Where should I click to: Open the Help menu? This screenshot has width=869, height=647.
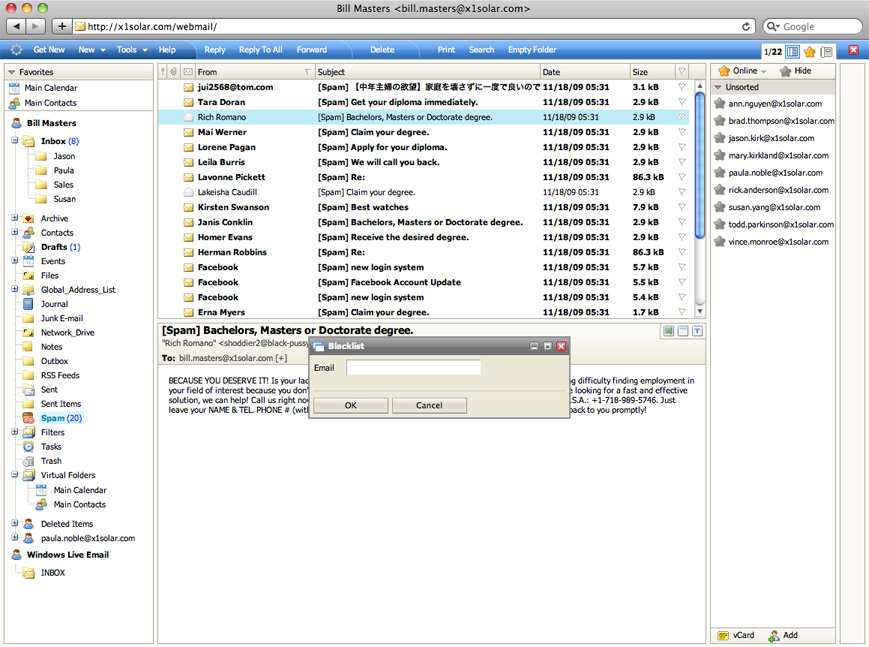[167, 50]
